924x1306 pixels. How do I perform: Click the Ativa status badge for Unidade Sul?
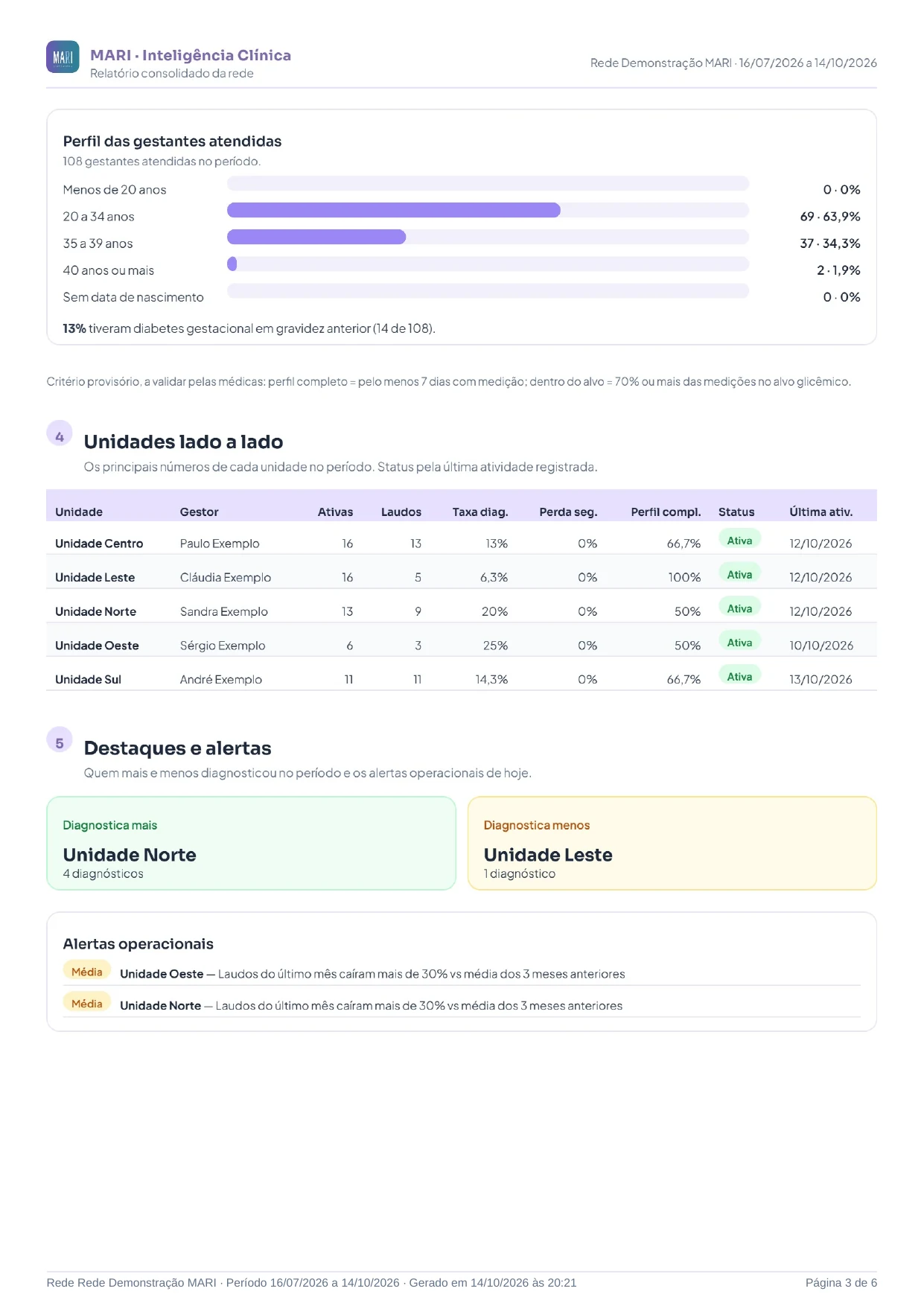tap(739, 677)
